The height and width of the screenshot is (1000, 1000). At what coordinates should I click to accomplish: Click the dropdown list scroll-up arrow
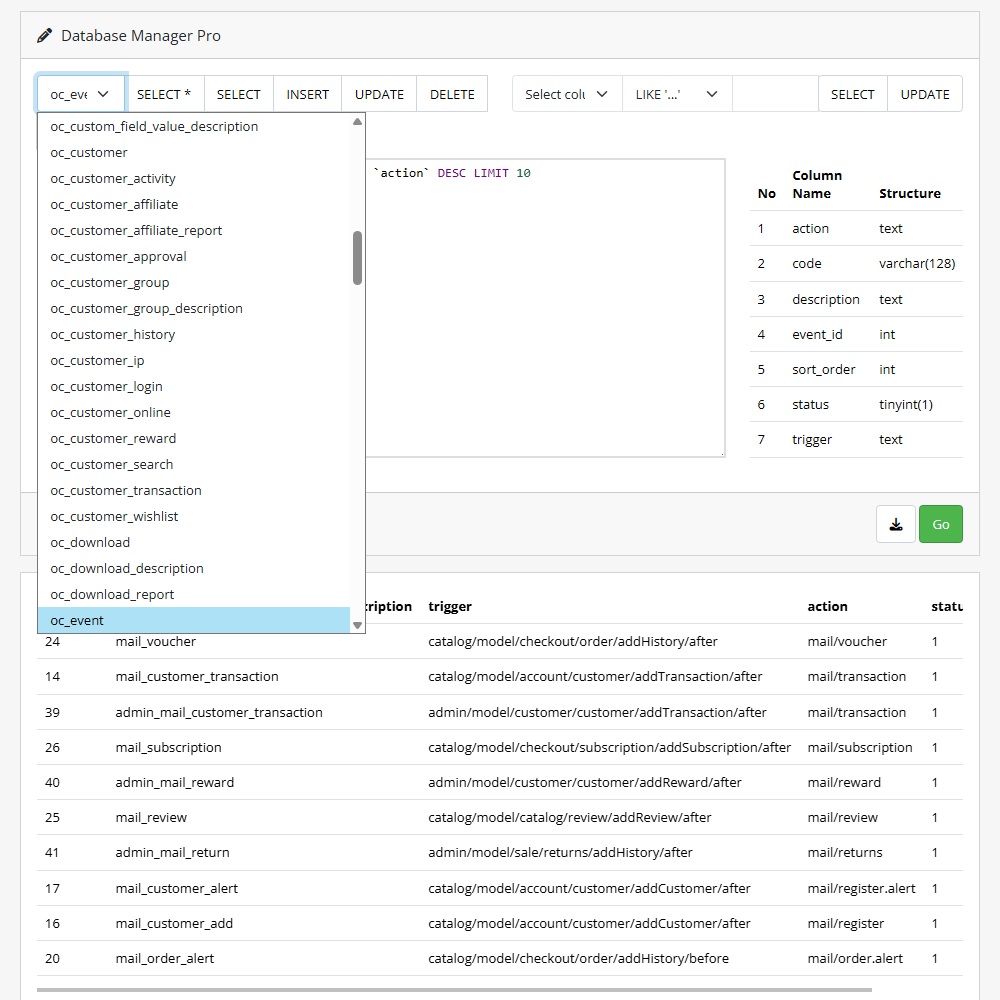(357, 122)
